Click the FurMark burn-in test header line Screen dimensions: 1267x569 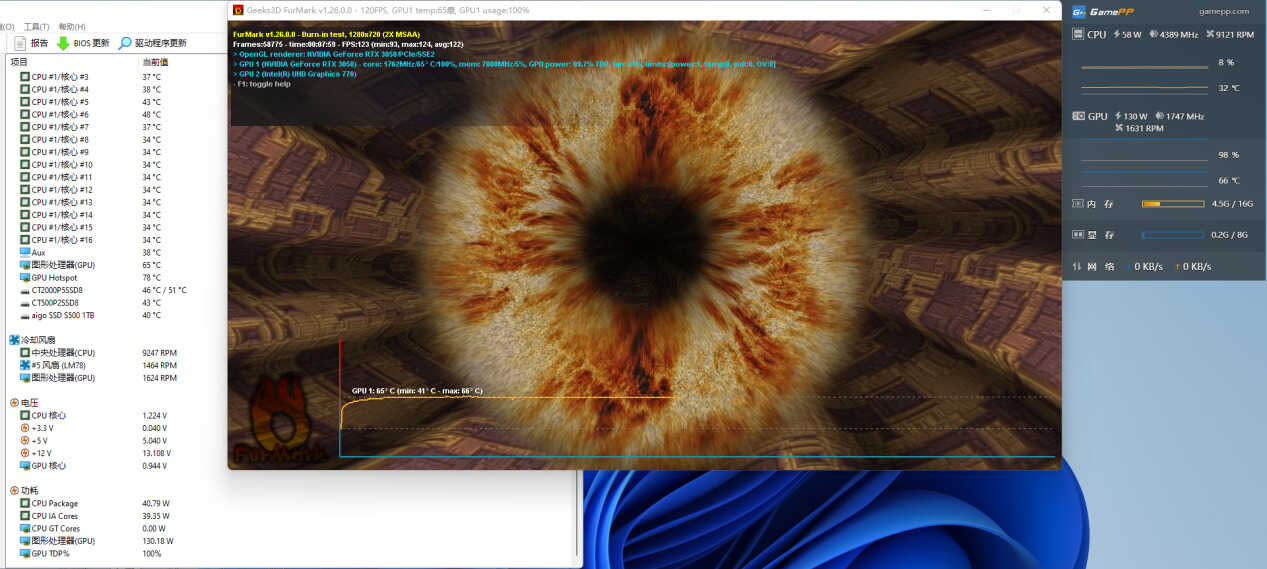326,34
